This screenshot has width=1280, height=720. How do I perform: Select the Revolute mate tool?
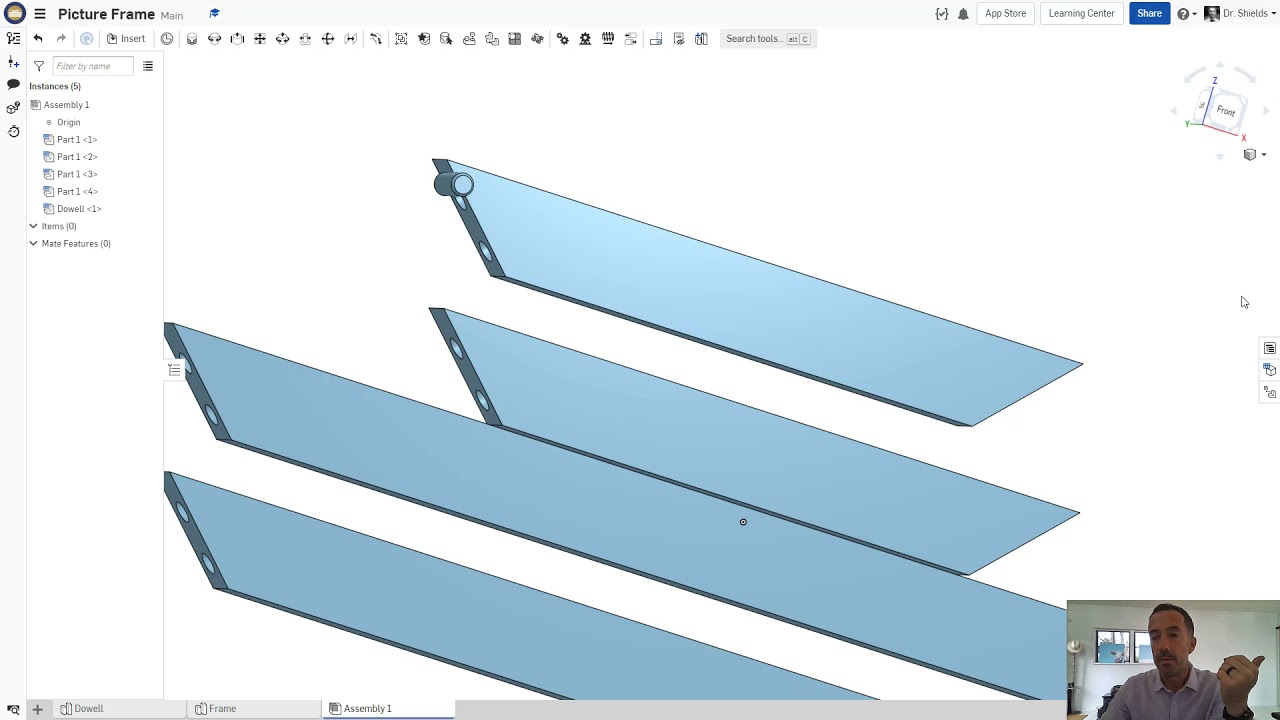[214, 39]
